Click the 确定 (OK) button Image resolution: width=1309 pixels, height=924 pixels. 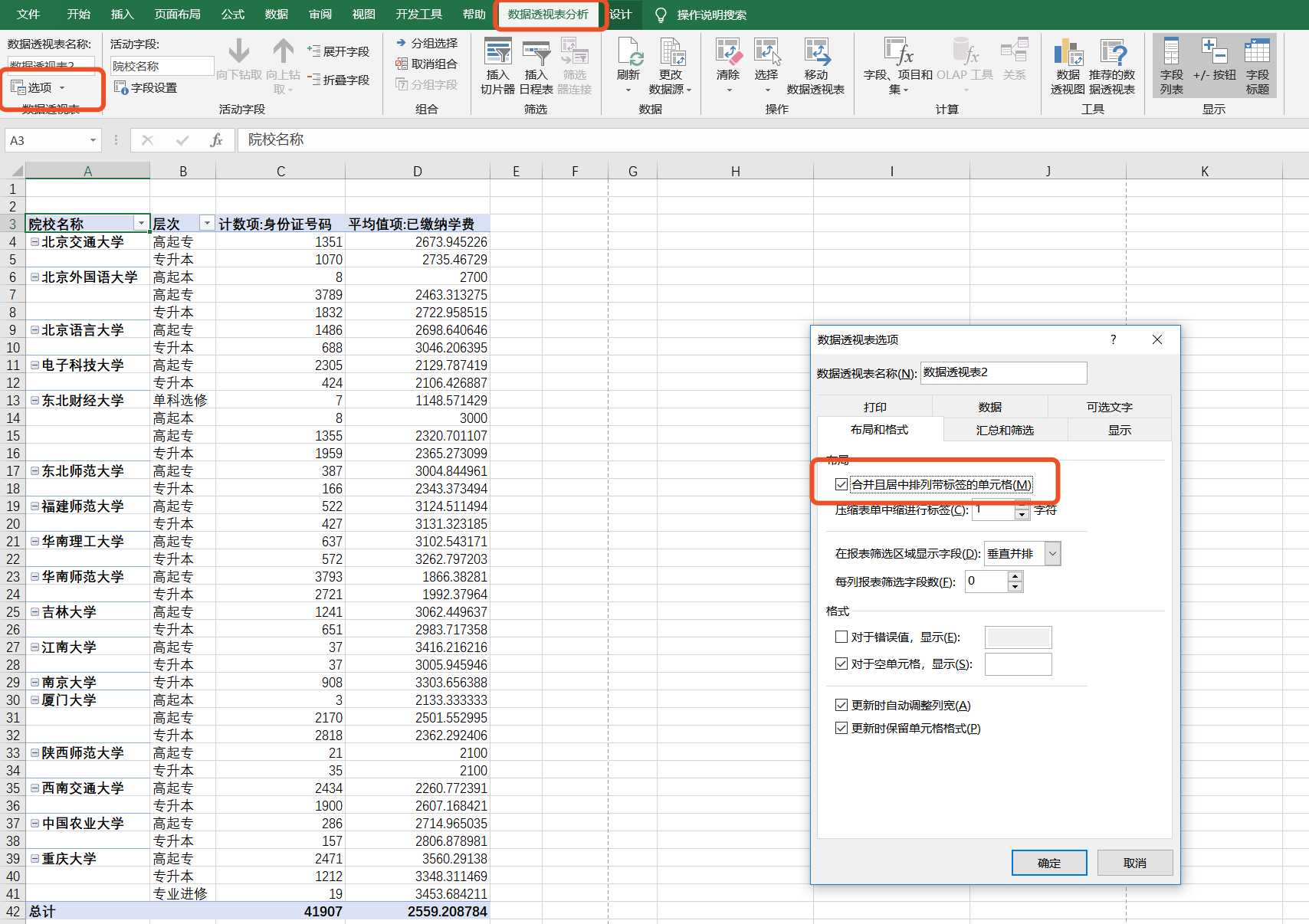1049,863
